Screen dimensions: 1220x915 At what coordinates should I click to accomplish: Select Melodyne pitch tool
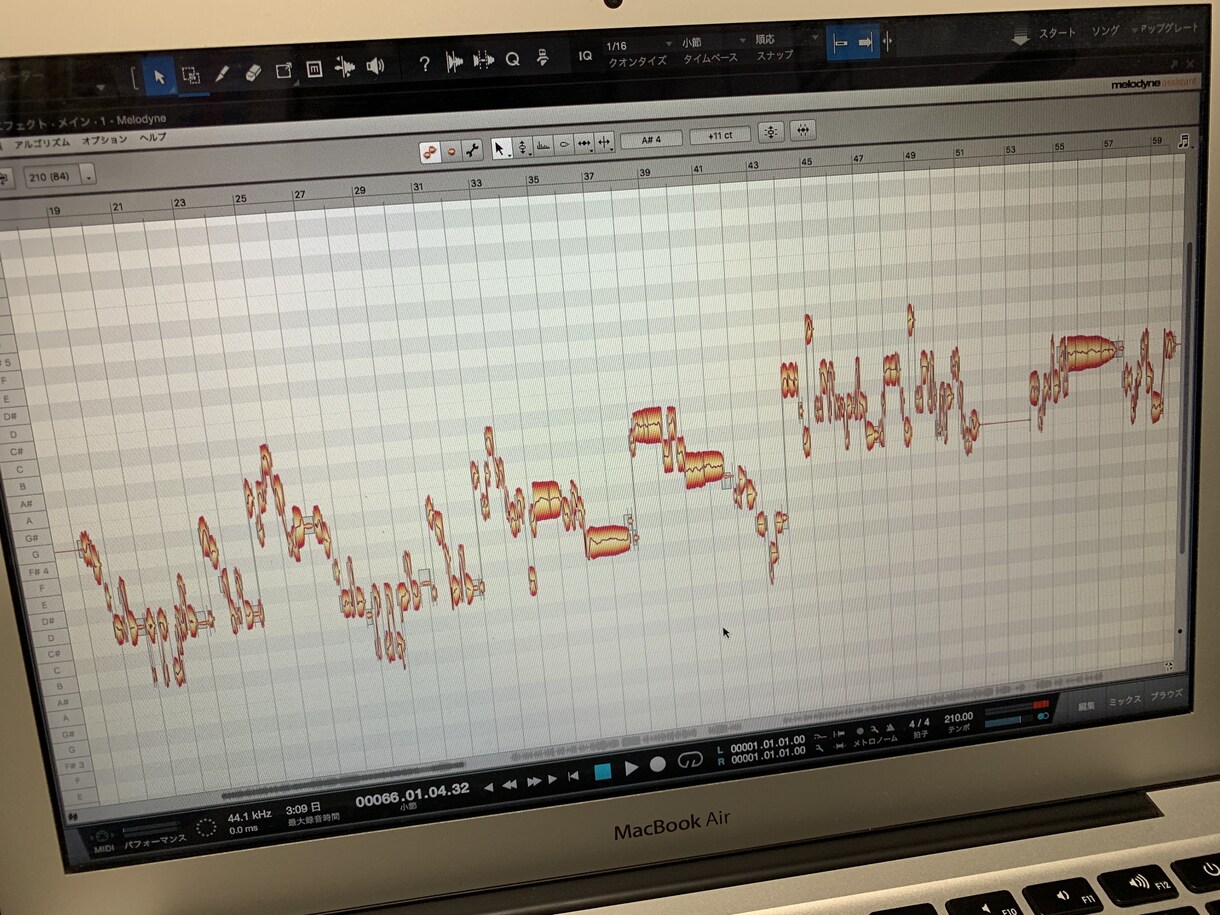(523, 147)
